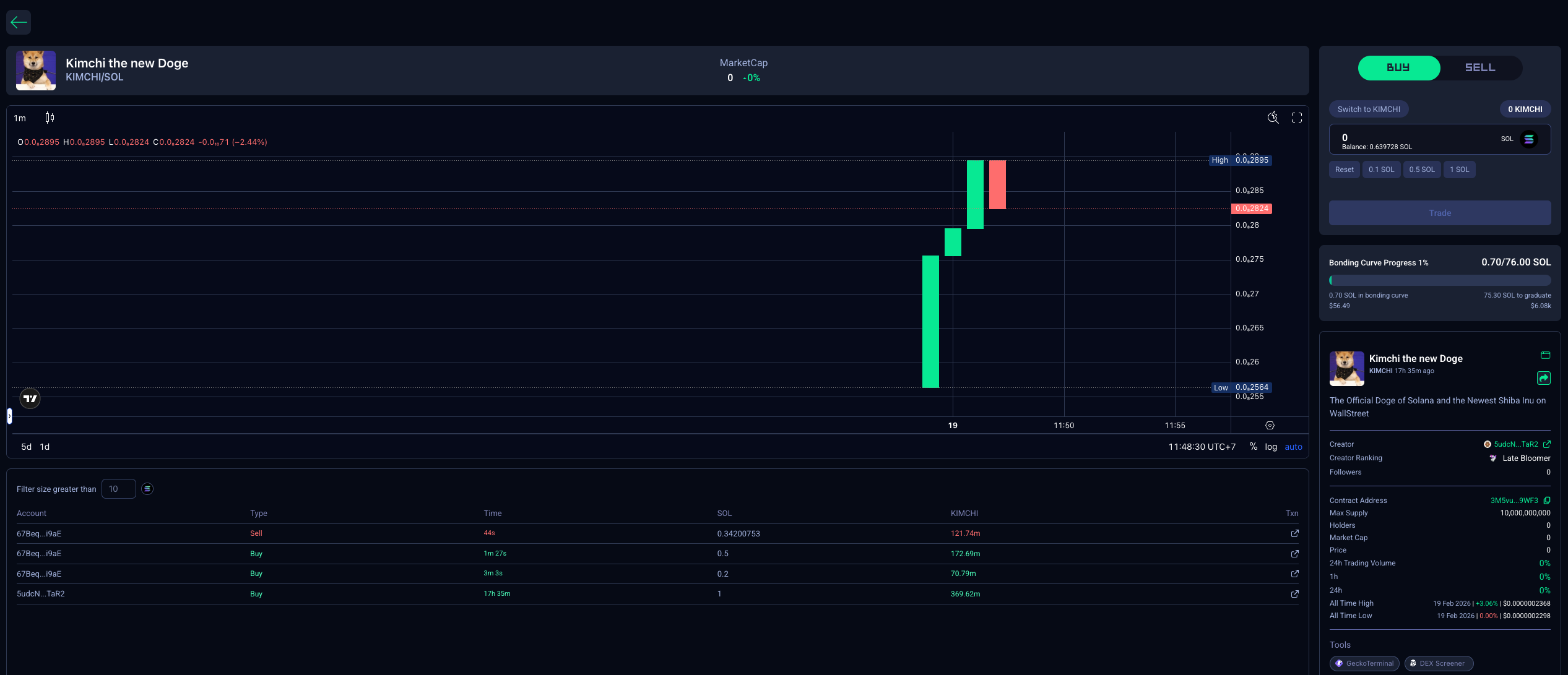Copy the contract address 3M5vu...9WF3
Viewport: 1568px width, 675px height.
pos(1547,501)
